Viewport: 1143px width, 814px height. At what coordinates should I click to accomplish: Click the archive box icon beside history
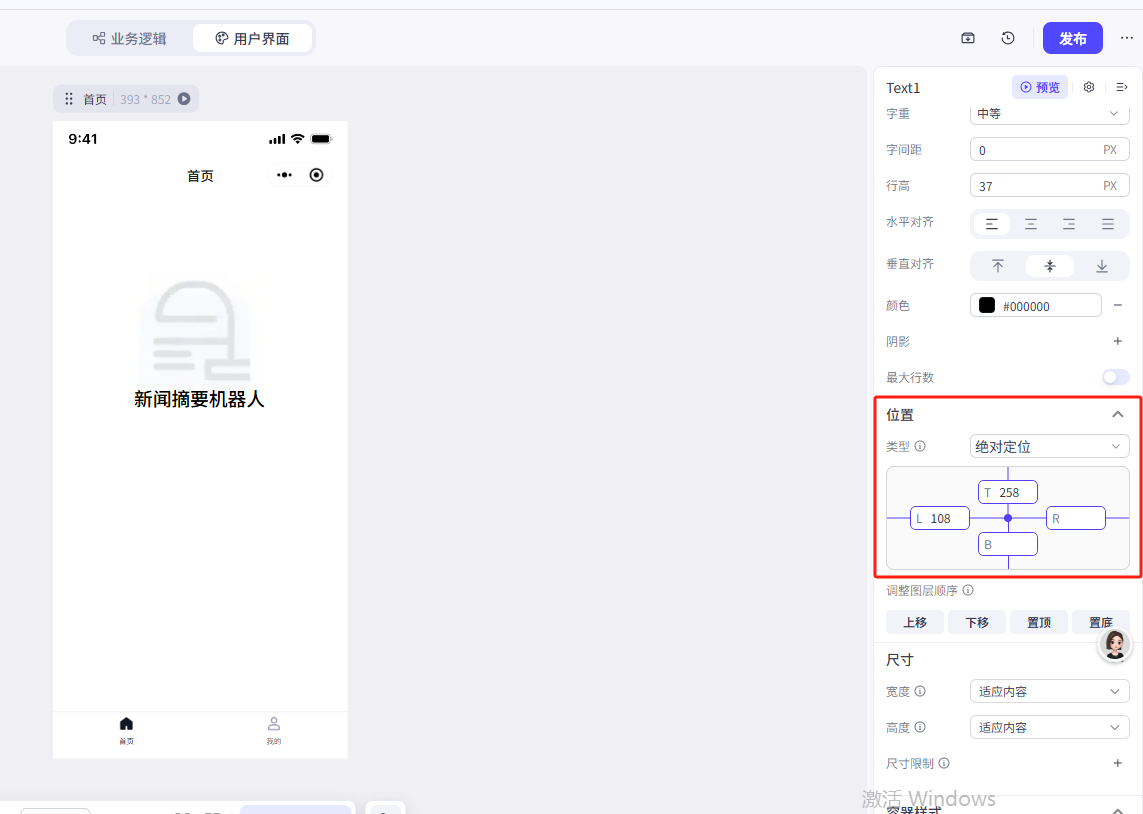point(968,38)
